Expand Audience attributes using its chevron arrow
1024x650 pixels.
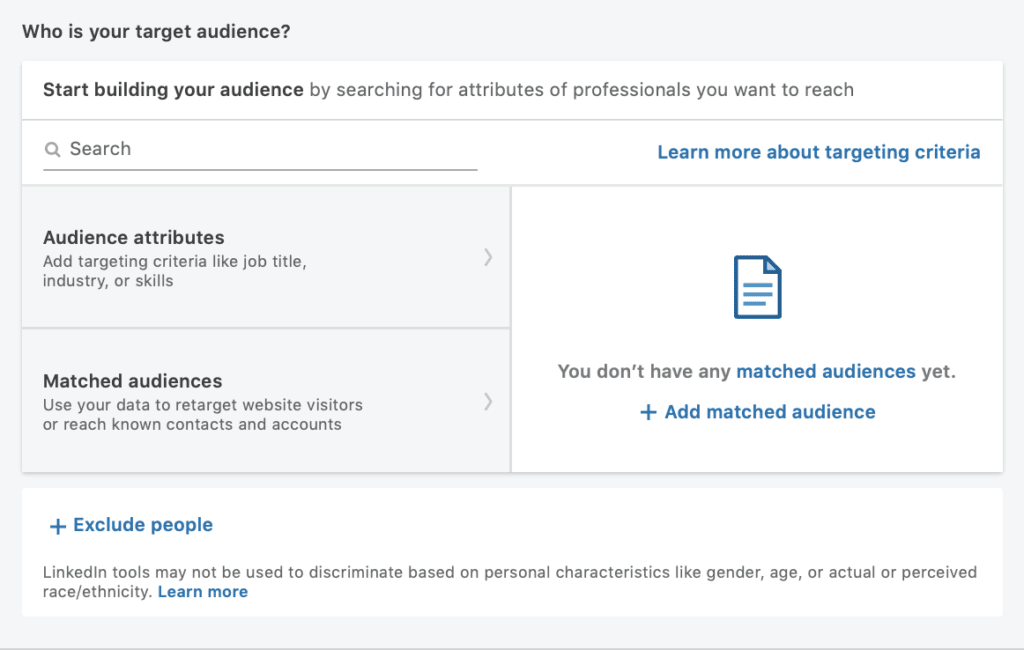pyautogui.click(x=488, y=257)
